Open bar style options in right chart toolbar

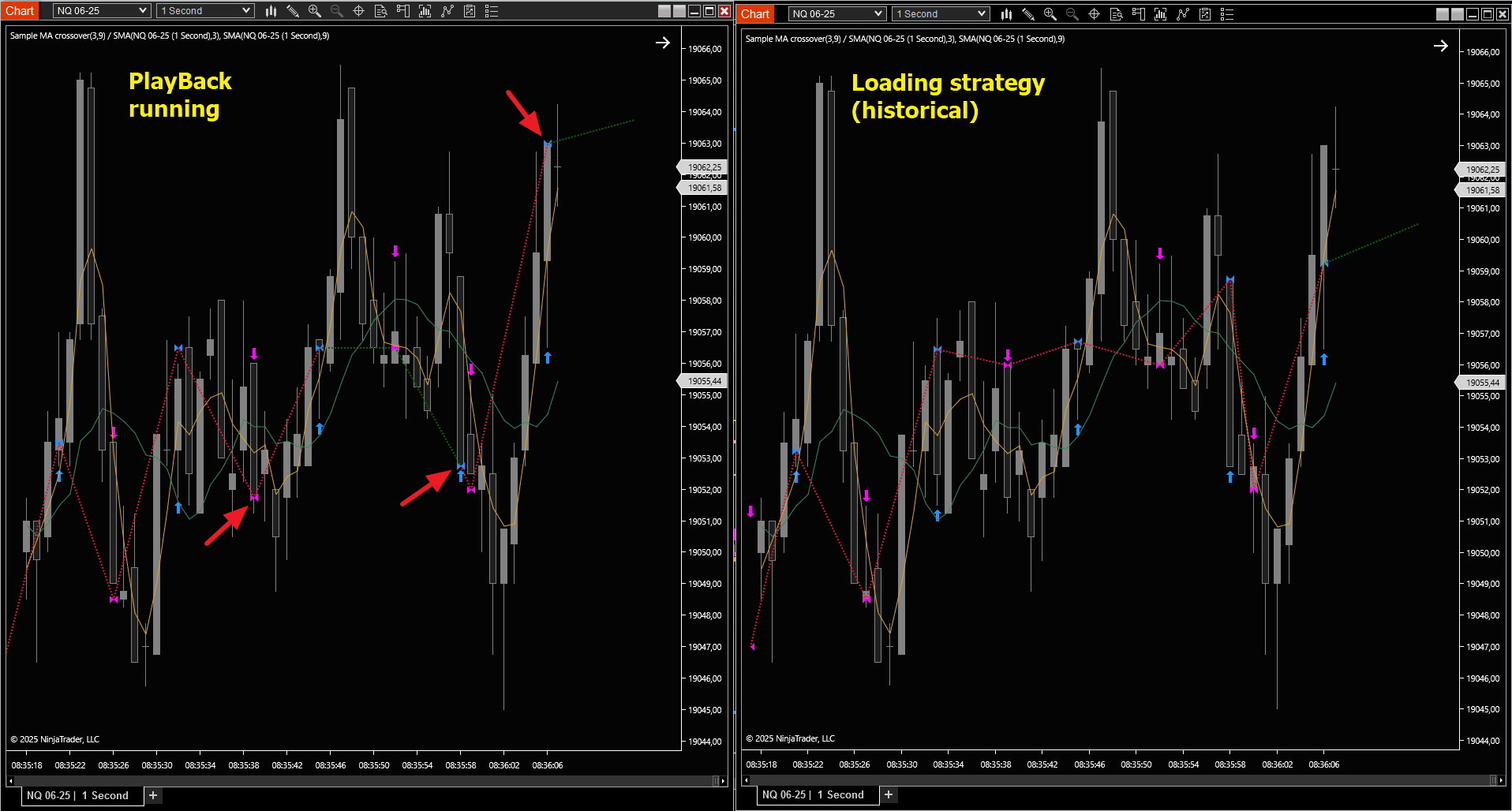pyautogui.click(x=1006, y=14)
